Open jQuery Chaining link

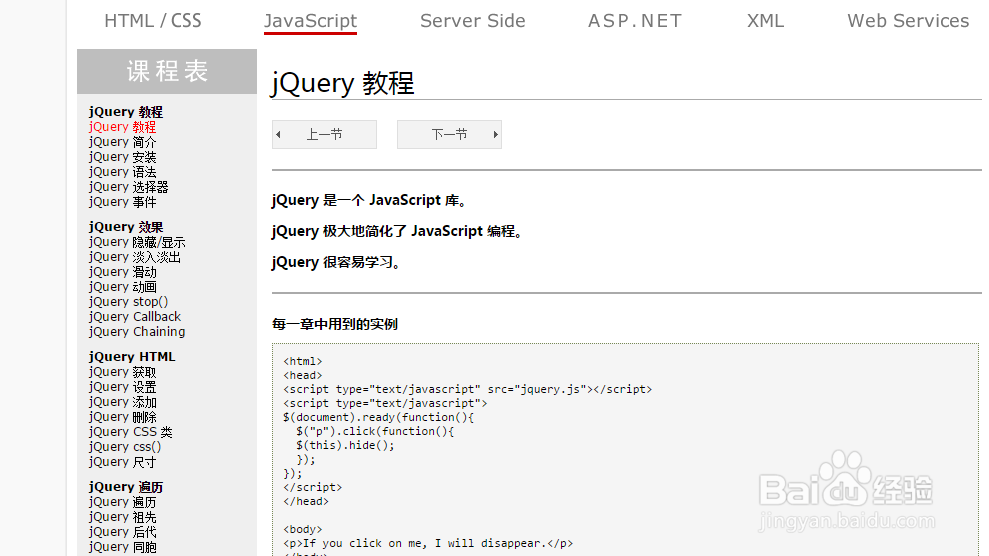pos(137,332)
